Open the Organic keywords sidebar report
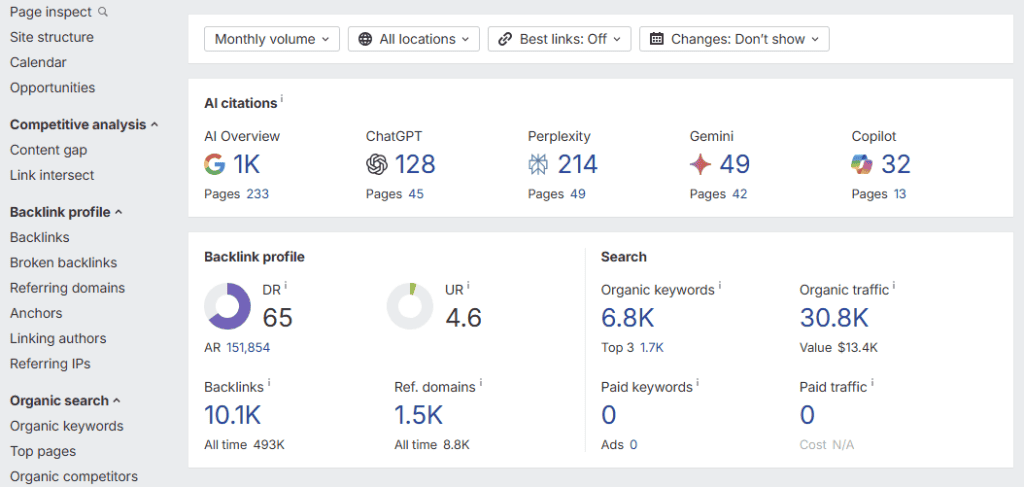The width and height of the screenshot is (1024, 487). click(x=67, y=426)
